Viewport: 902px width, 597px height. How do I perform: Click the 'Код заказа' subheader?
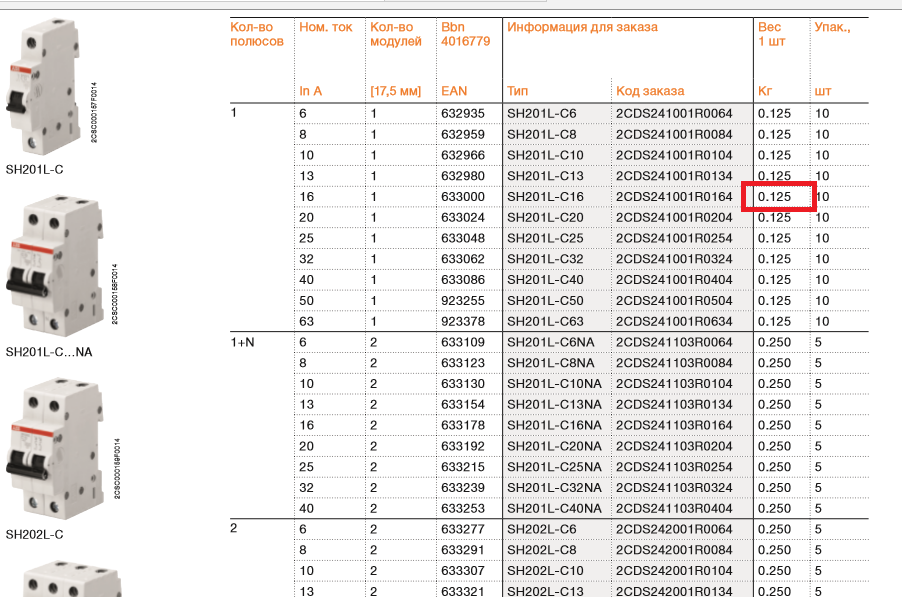[650, 91]
